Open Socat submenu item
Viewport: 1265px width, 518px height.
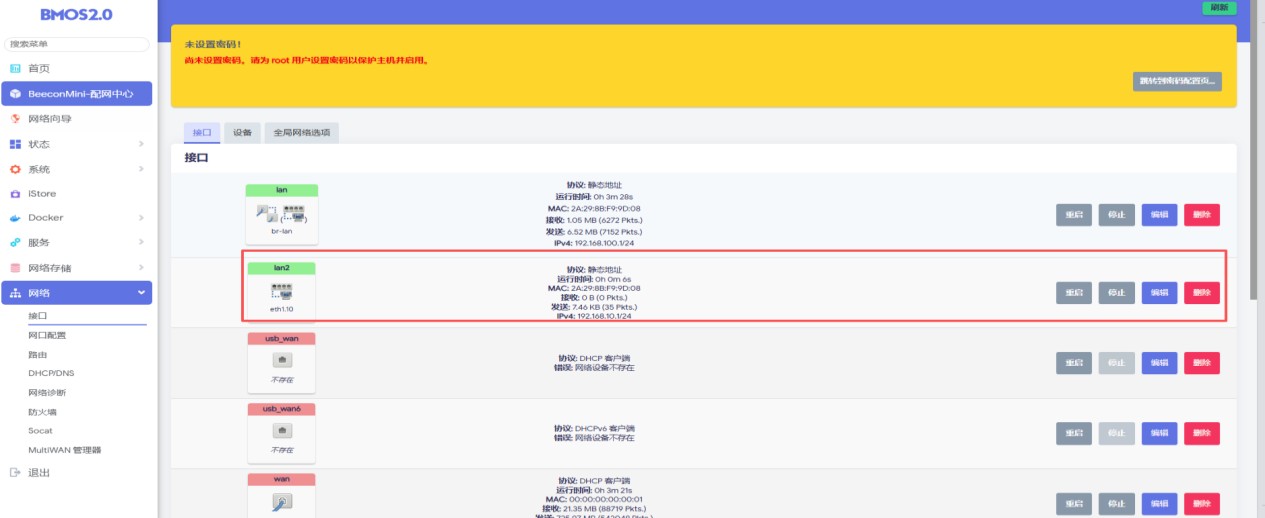(x=40, y=430)
